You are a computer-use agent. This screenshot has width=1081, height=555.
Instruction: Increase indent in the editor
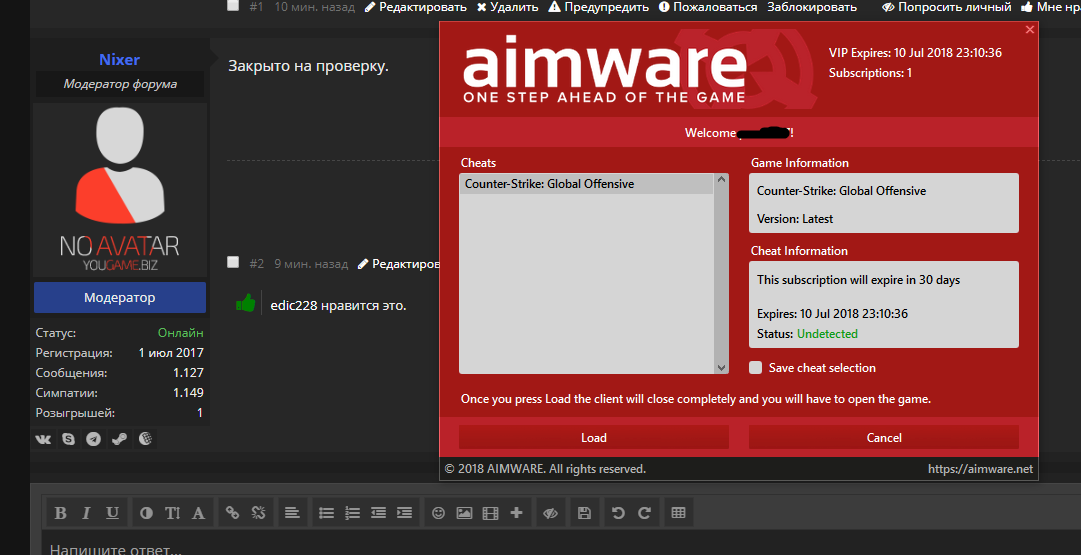click(405, 513)
